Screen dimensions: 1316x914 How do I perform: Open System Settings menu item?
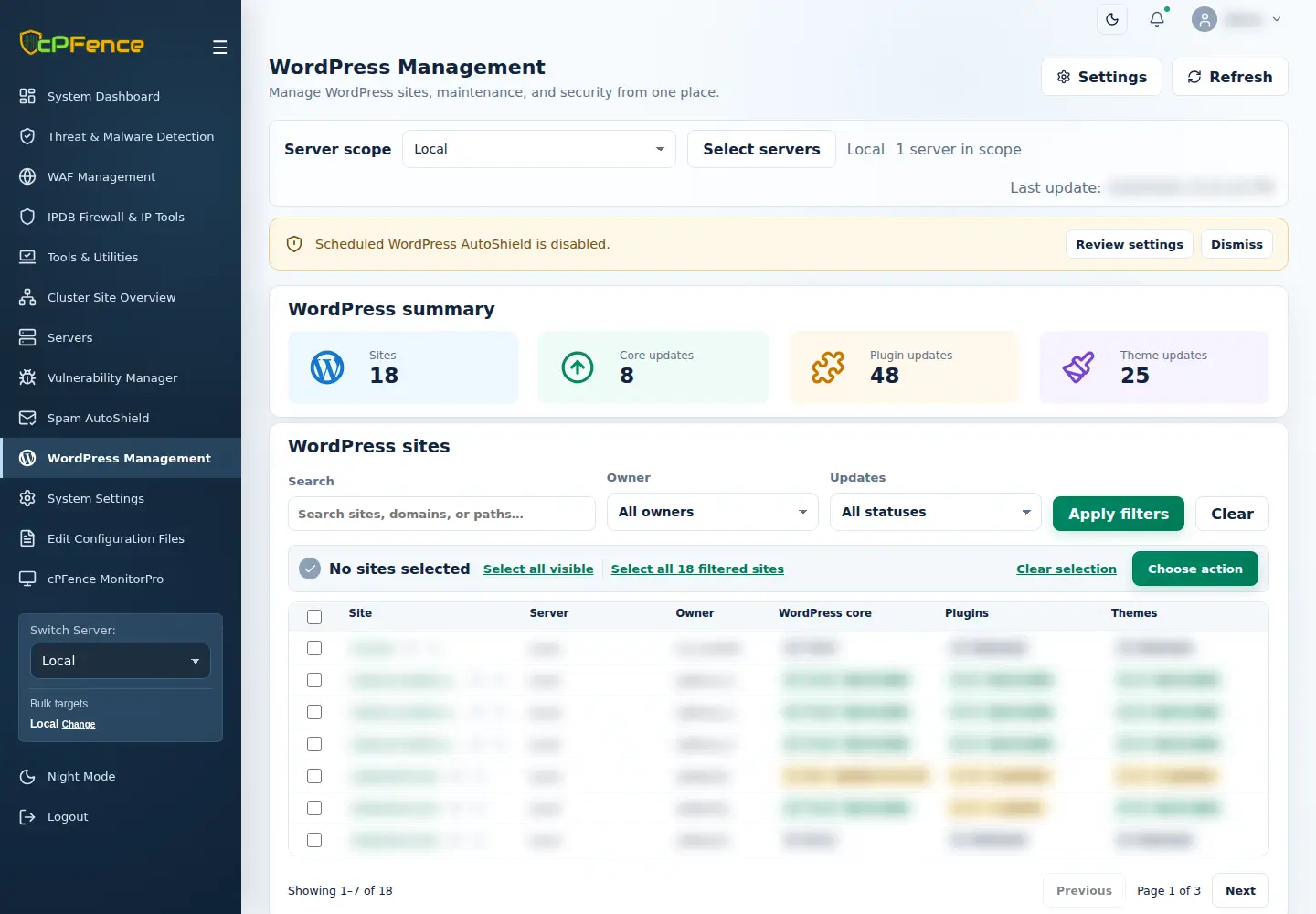[x=121, y=498]
